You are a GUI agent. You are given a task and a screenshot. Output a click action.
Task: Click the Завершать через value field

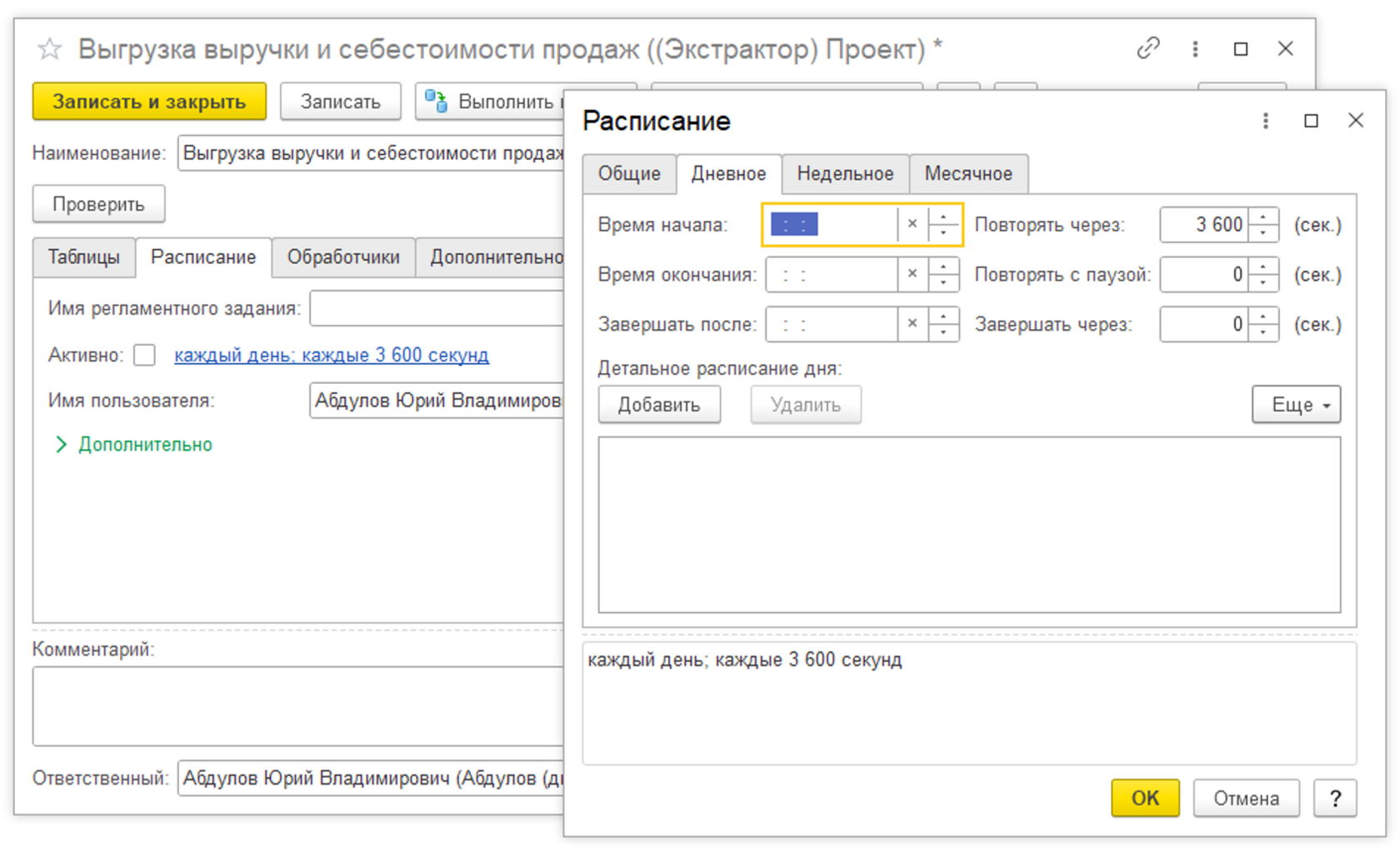point(1204,324)
